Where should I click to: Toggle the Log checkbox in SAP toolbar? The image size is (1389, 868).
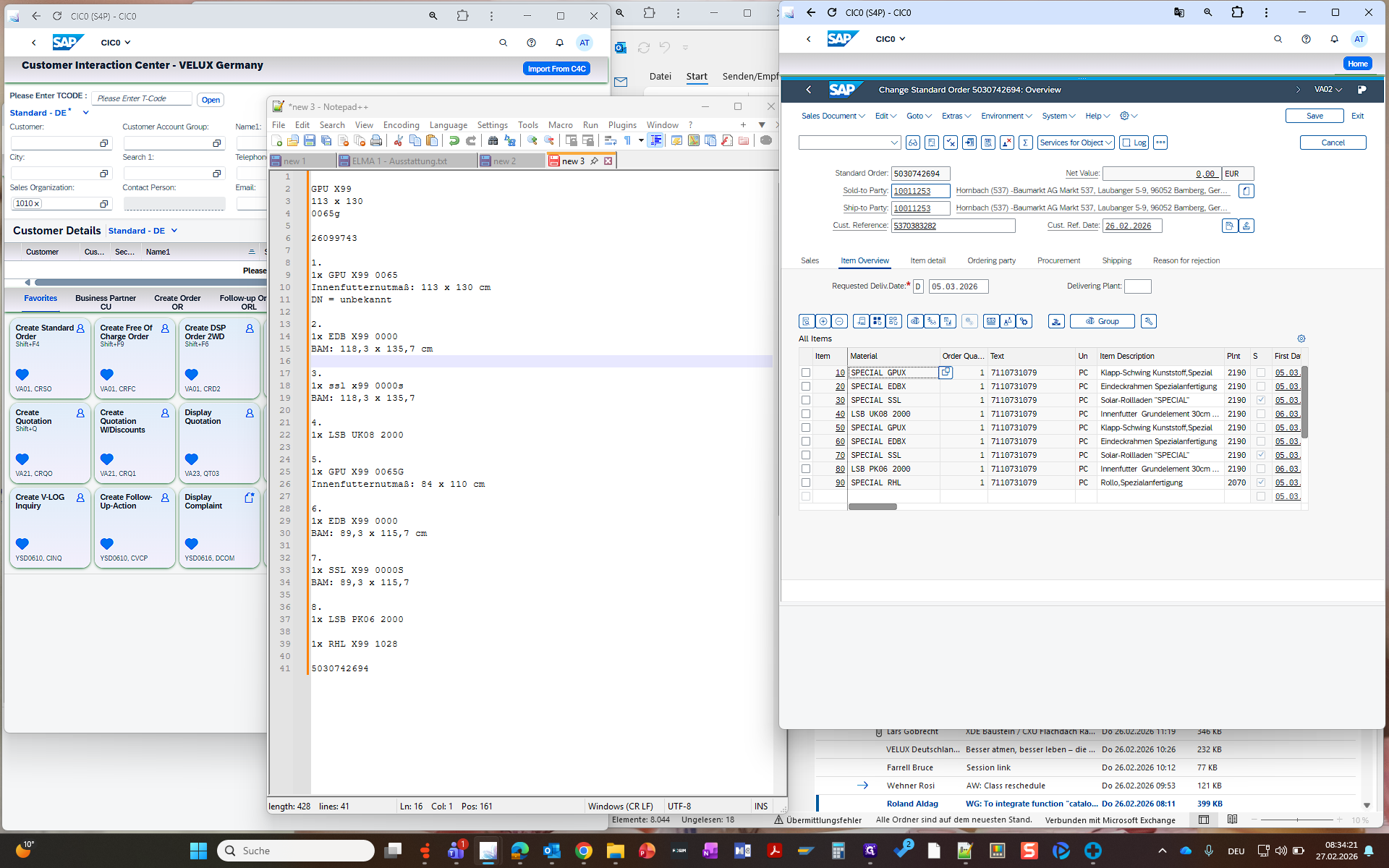pos(1126,142)
